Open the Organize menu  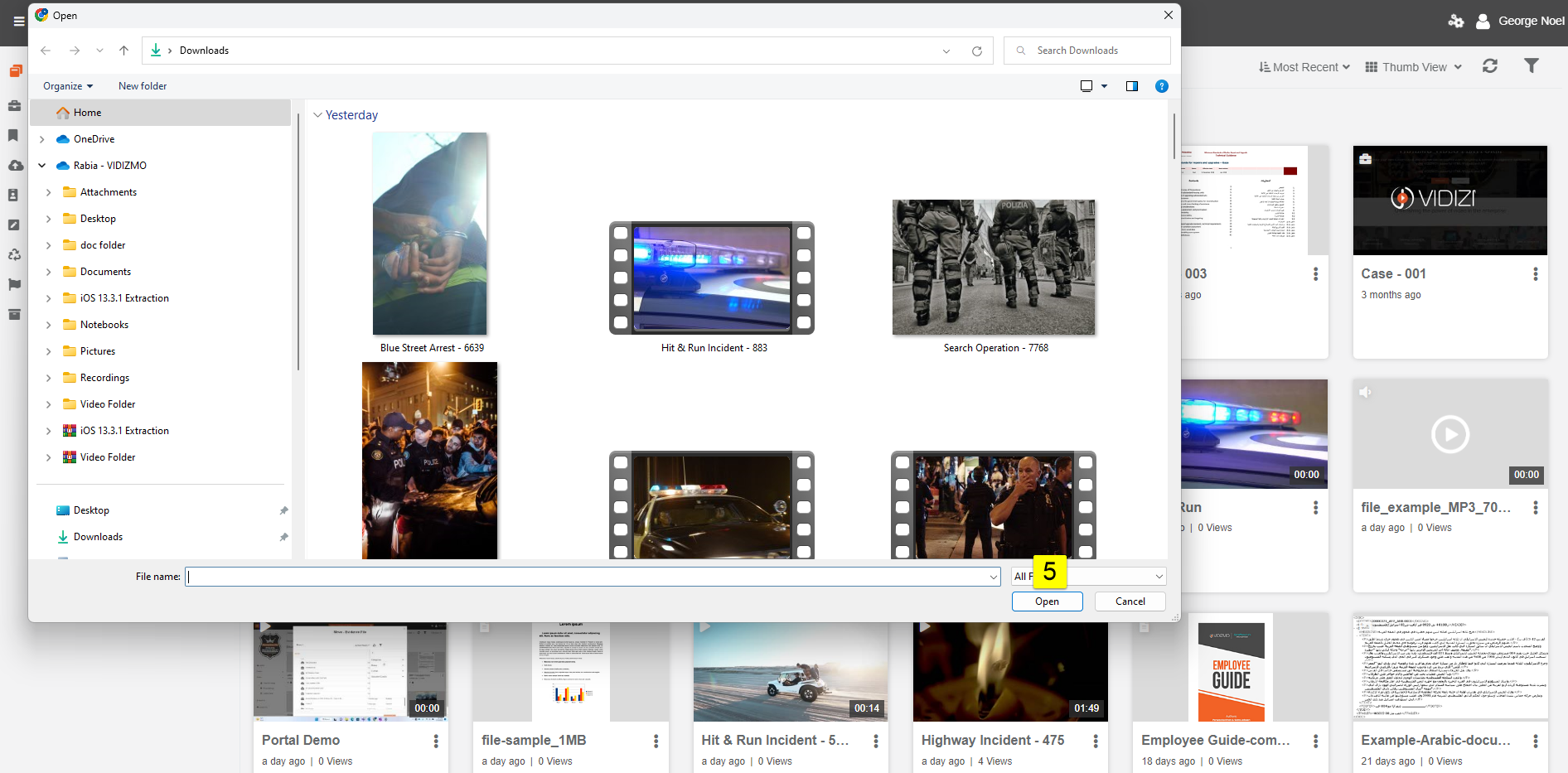pos(68,86)
